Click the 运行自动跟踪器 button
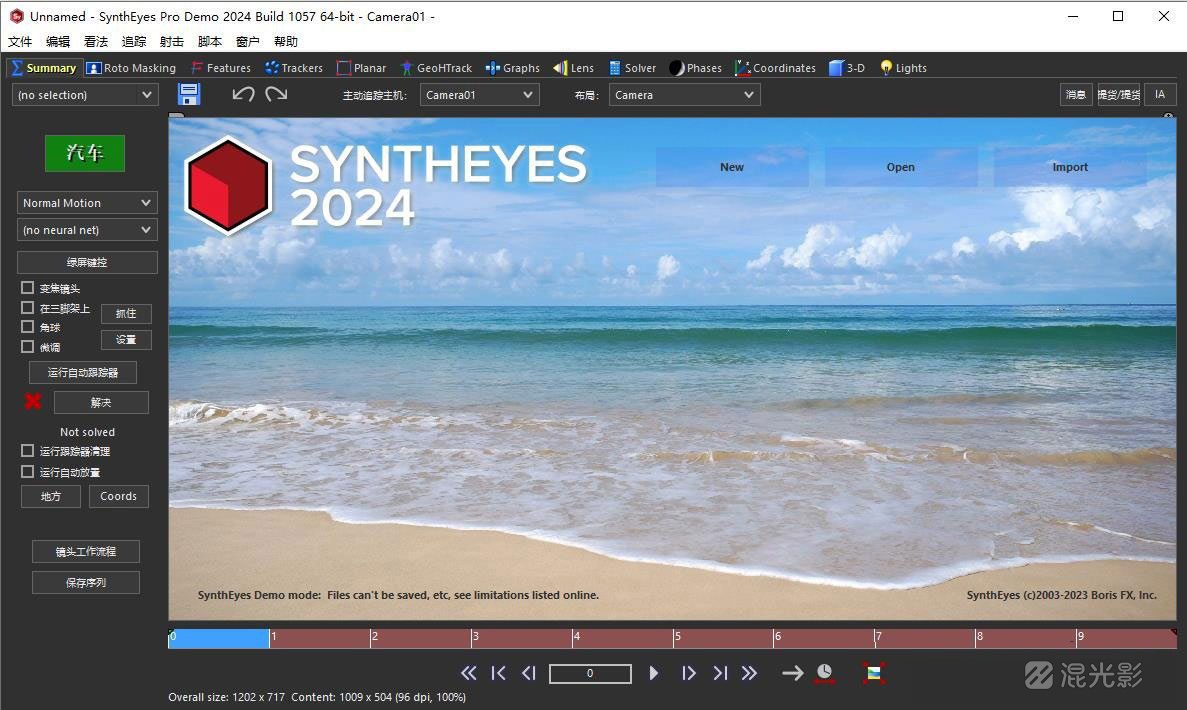Viewport: 1187px width, 710px height. pos(83,372)
